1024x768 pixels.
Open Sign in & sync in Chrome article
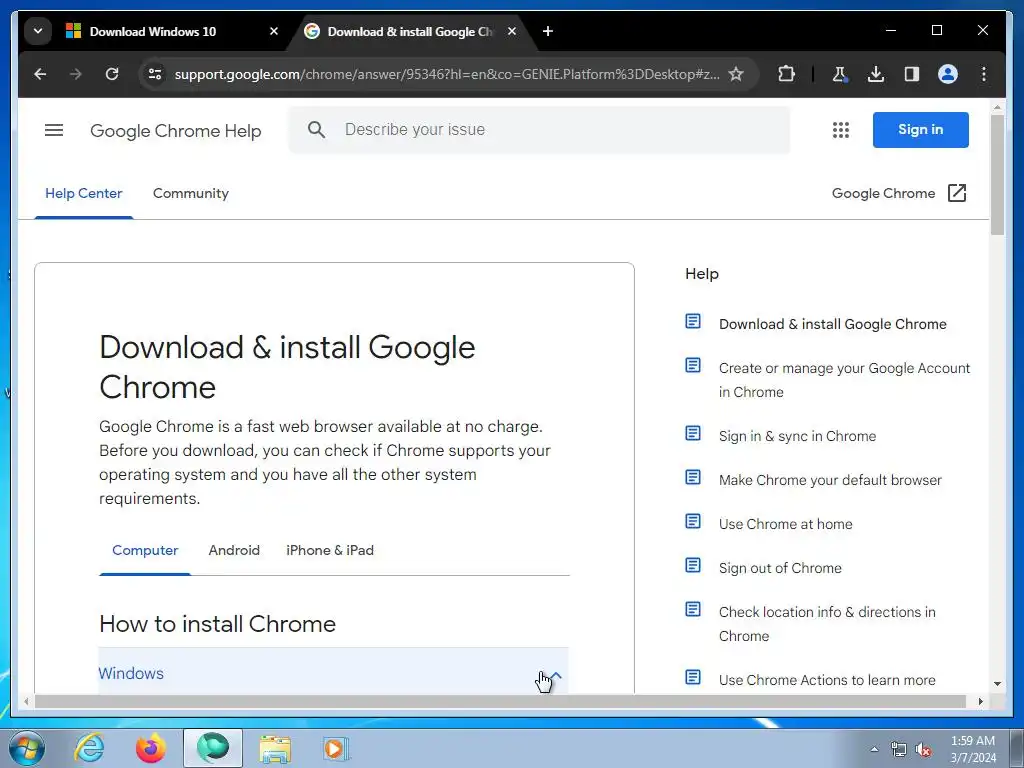[797, 436]
